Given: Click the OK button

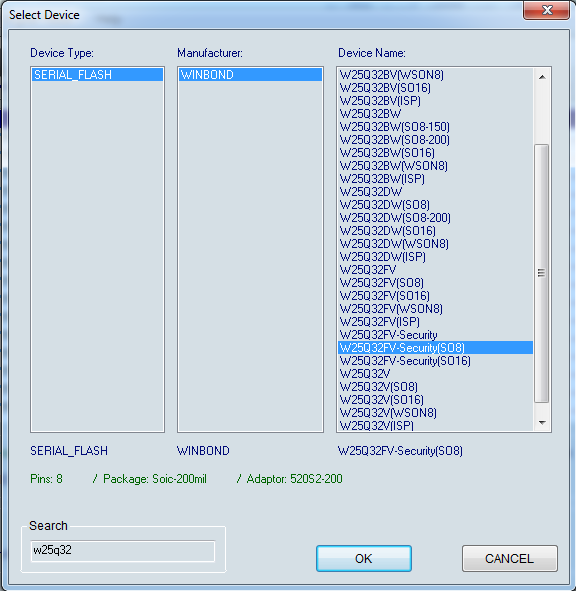Looking at the screenshot, I should click(364, 558).
